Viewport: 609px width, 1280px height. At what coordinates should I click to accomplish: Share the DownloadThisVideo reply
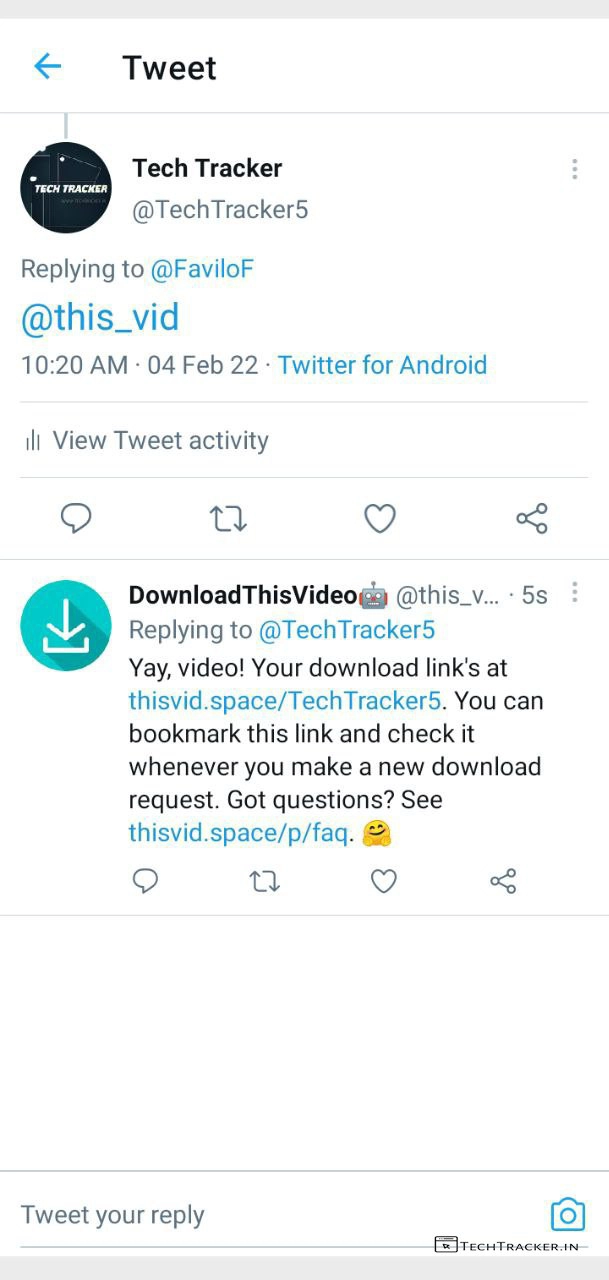503,881
